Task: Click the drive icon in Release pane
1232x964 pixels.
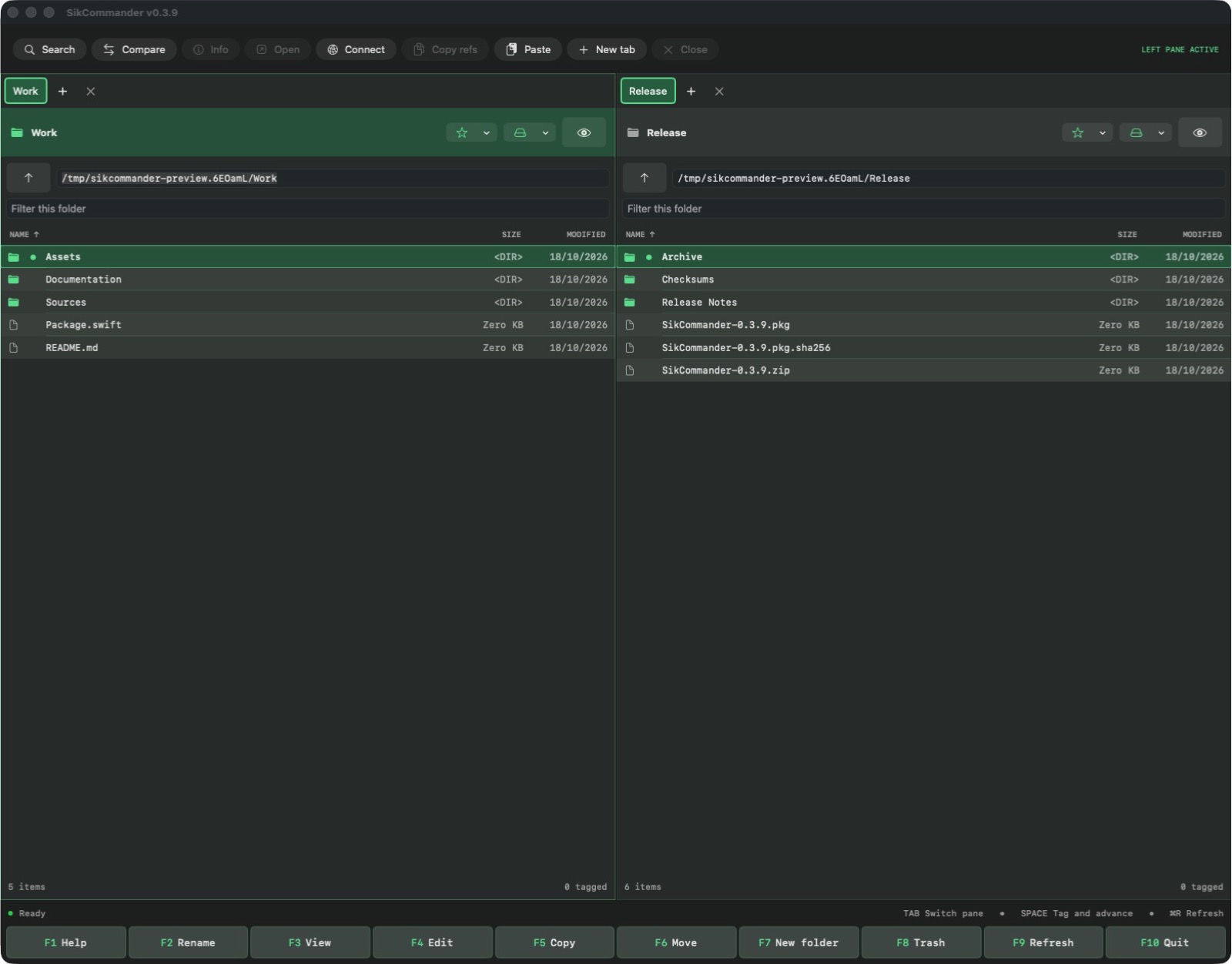Action: click(1137, 132)
